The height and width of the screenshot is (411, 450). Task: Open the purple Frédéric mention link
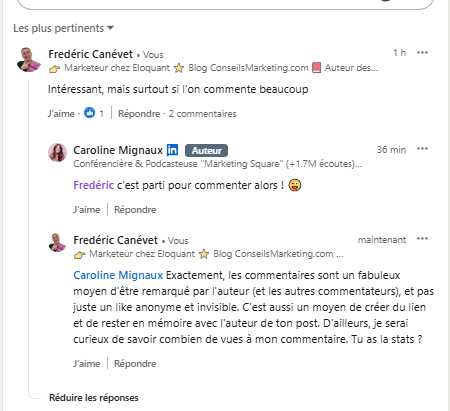click(x=93, y=185)
